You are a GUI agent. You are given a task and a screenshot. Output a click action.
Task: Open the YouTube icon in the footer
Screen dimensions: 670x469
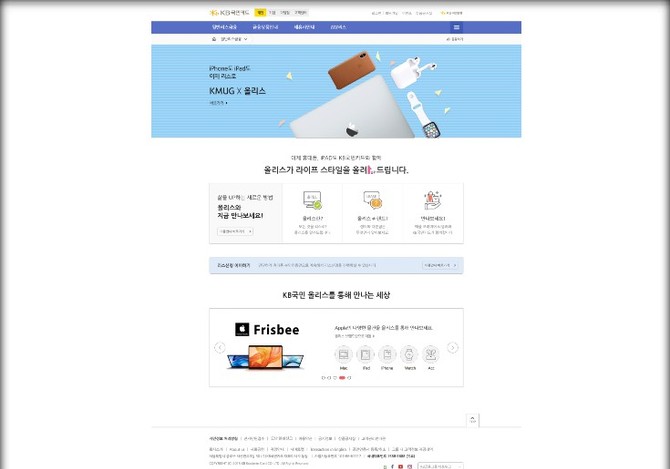coord(400,466)
